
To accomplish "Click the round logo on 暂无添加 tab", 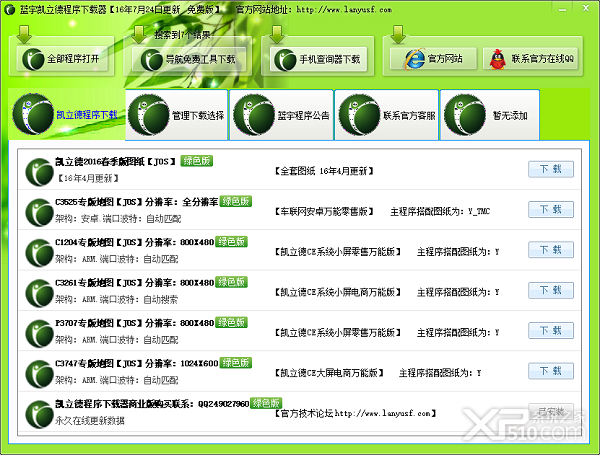I will coord(465,115).
